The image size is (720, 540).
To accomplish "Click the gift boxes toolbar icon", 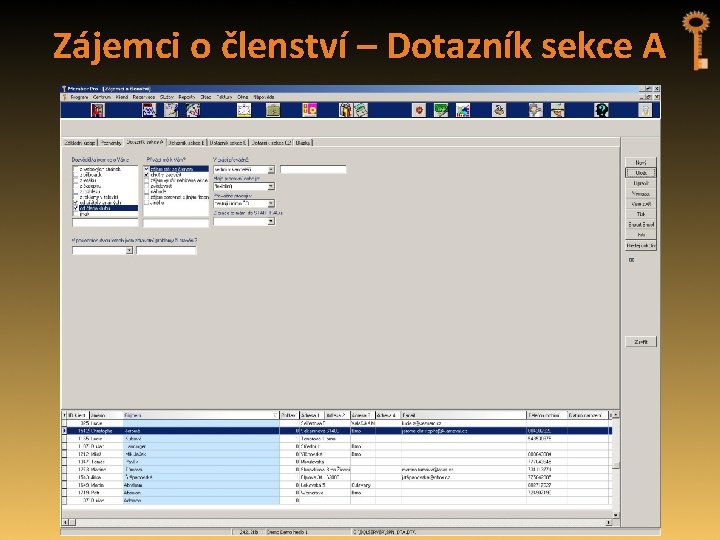I will [345, 110].
